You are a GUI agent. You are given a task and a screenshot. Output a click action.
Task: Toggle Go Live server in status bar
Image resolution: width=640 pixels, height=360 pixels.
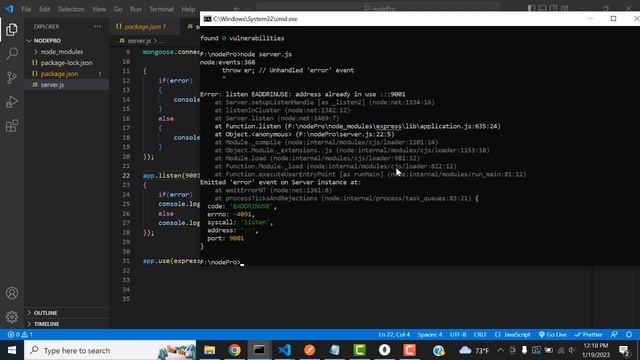click(x=552, y=334)
